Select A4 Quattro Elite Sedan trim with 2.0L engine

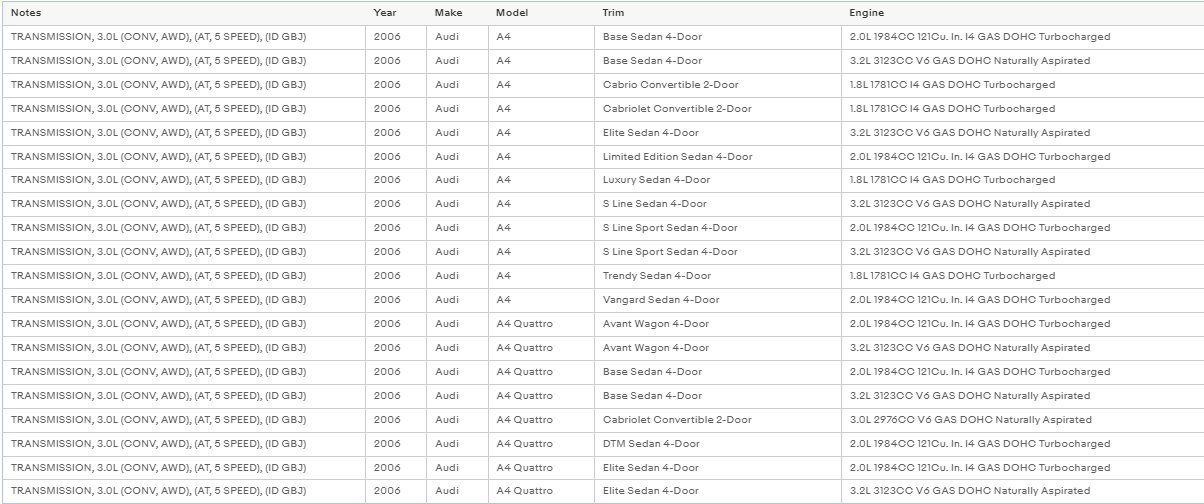718,468
